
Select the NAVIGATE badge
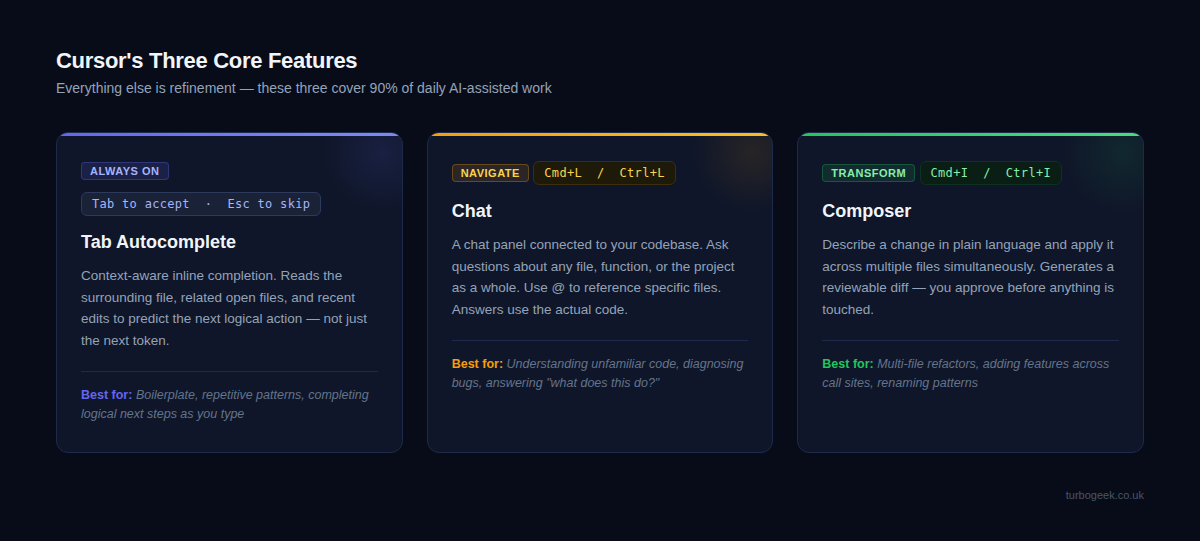coord(490,173)
